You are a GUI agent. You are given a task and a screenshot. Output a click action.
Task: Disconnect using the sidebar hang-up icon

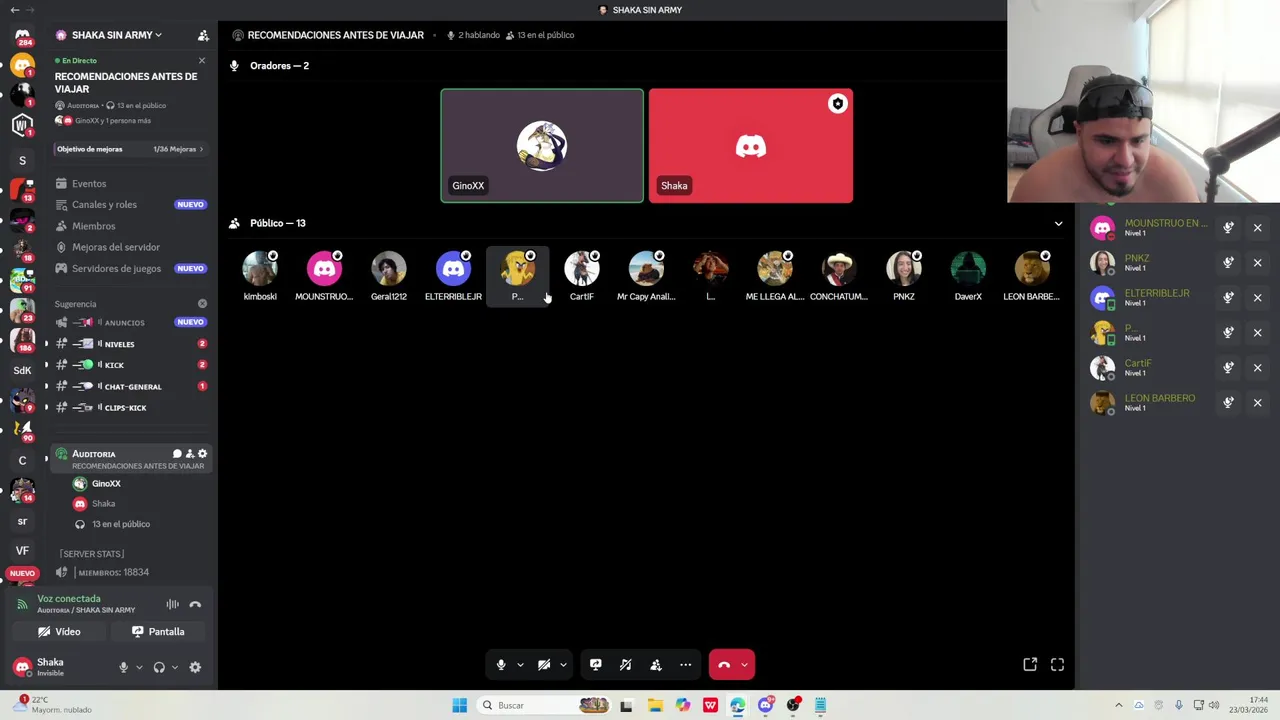(195, 604)
